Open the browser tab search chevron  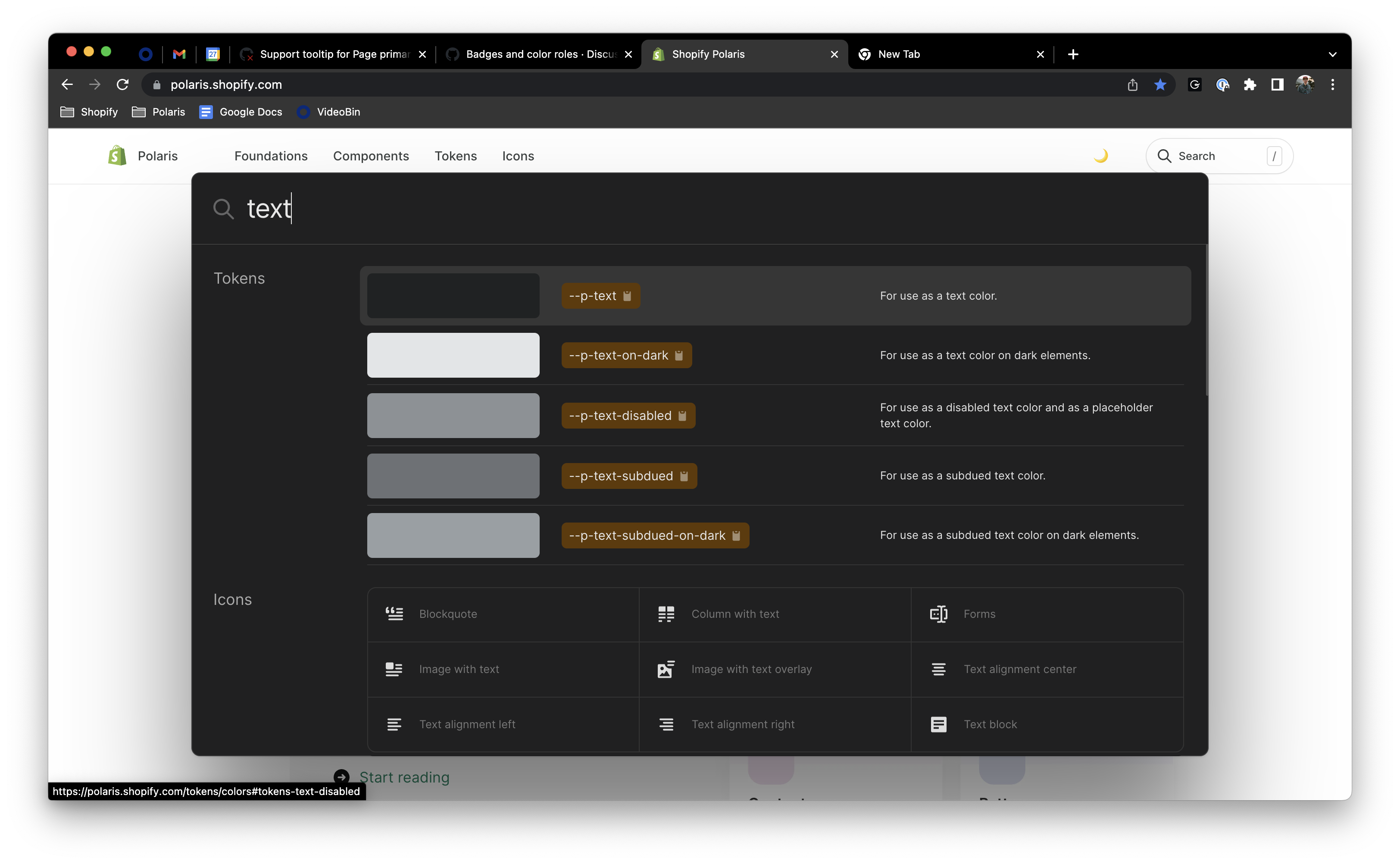coord(1333,54)
